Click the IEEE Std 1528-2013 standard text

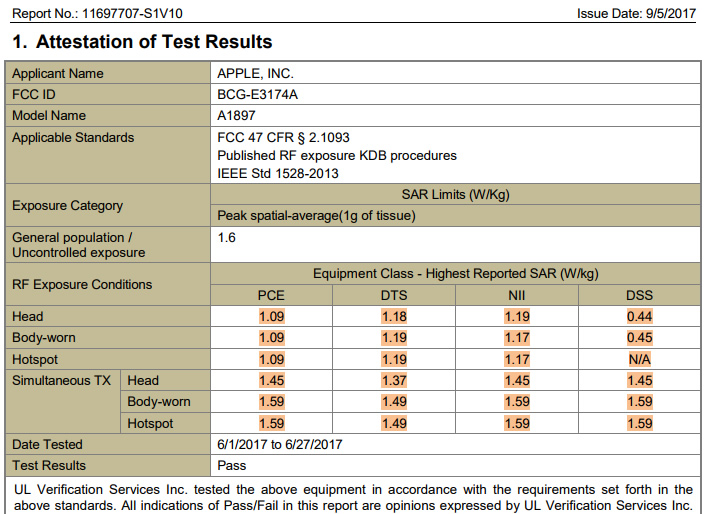277,173
